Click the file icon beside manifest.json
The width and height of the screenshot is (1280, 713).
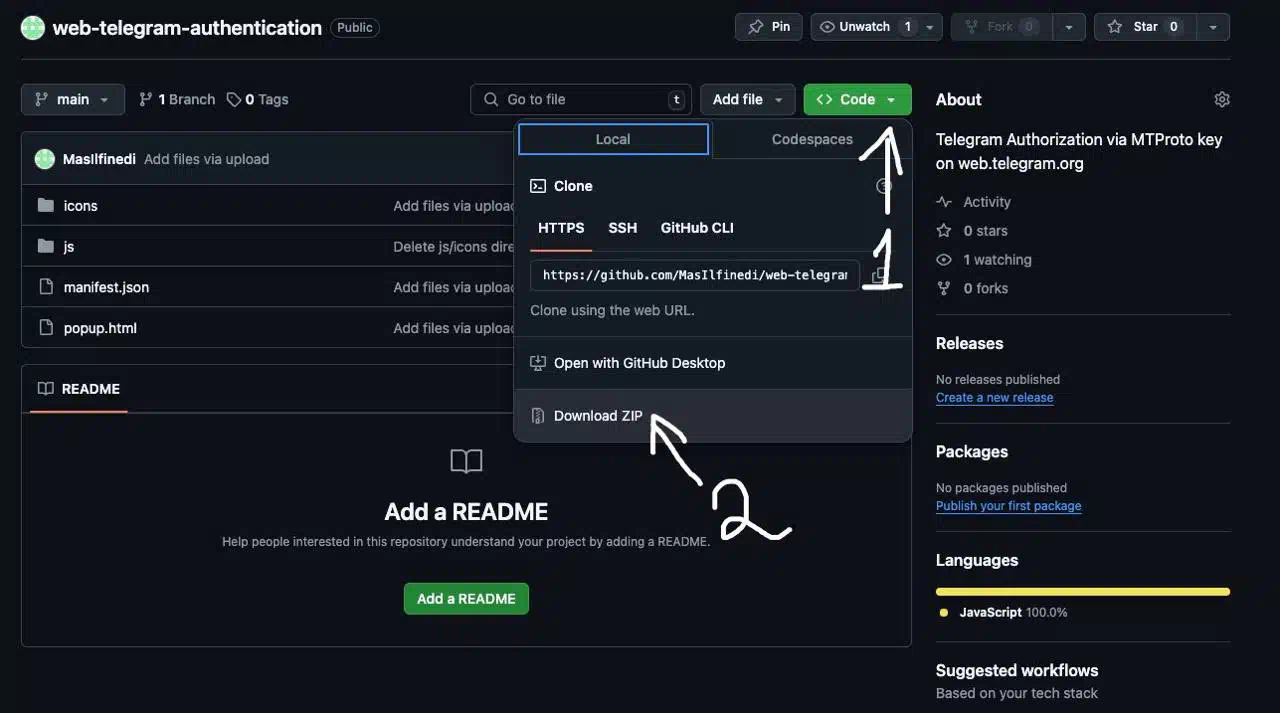tap(45, 287)
